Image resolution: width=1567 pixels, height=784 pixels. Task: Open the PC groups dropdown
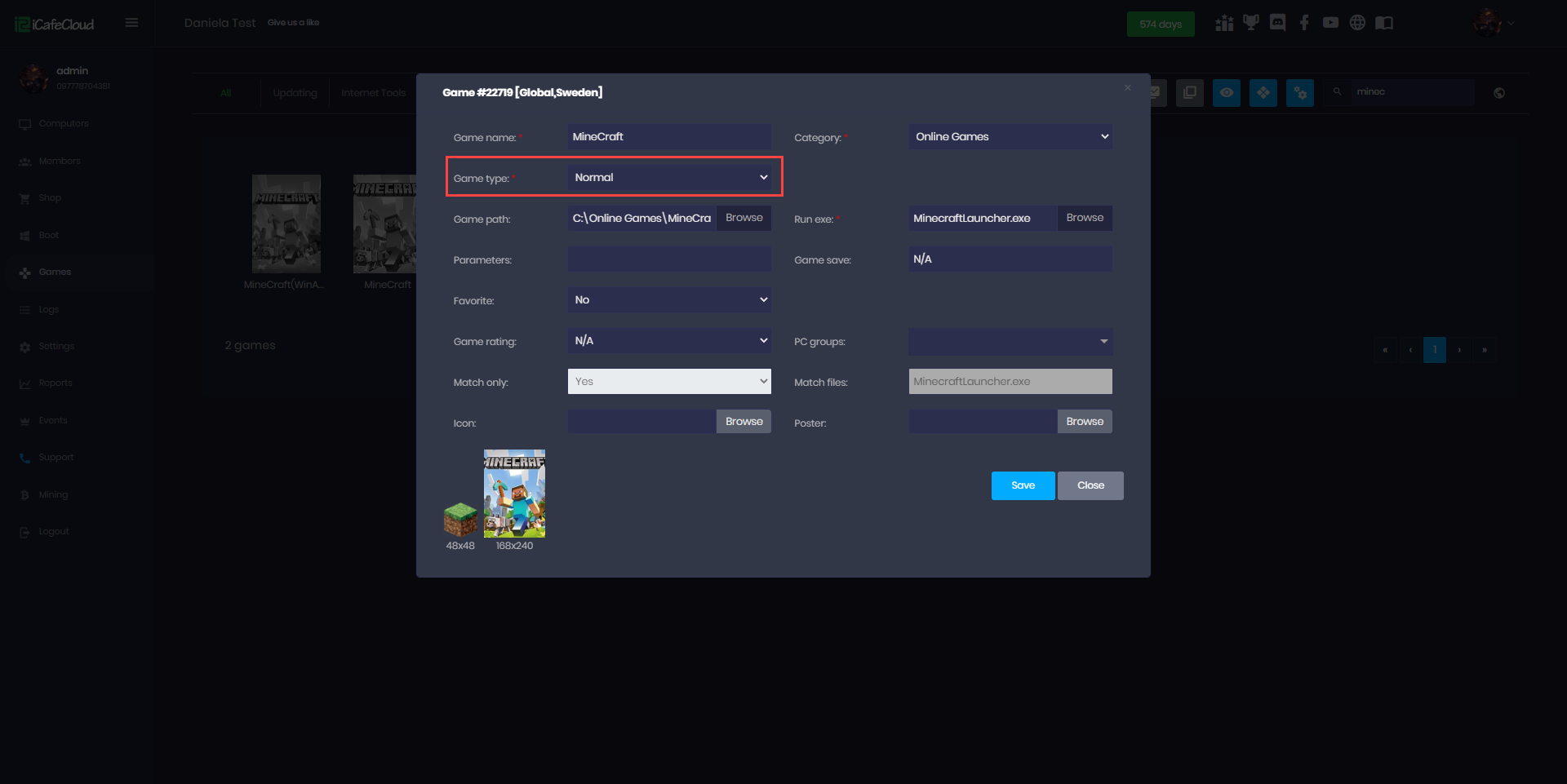(1010, 342)
